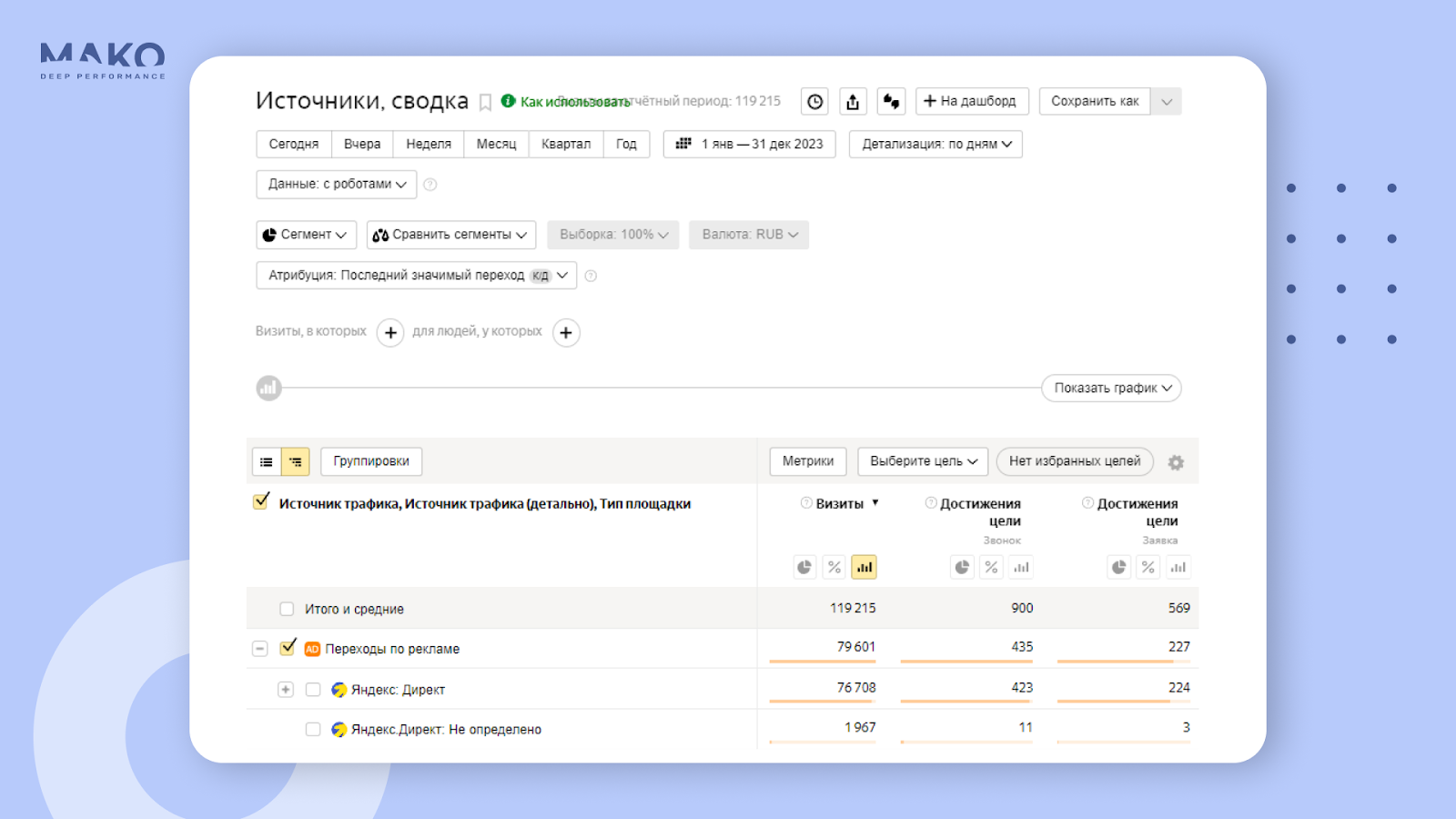Sort by the Визиты column header

click(x=840, y=503)
